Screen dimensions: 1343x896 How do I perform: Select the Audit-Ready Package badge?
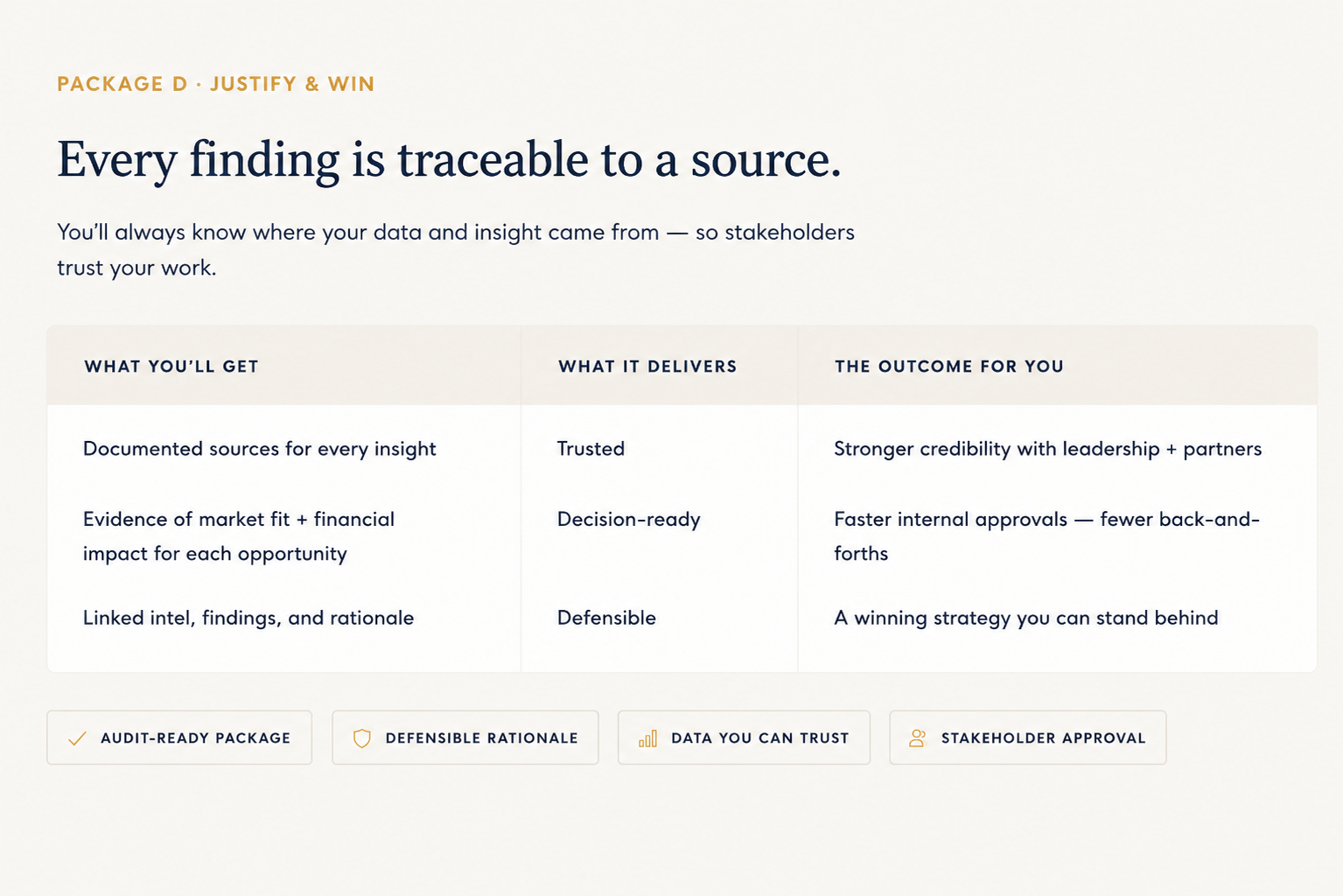[x=179, y=738]
